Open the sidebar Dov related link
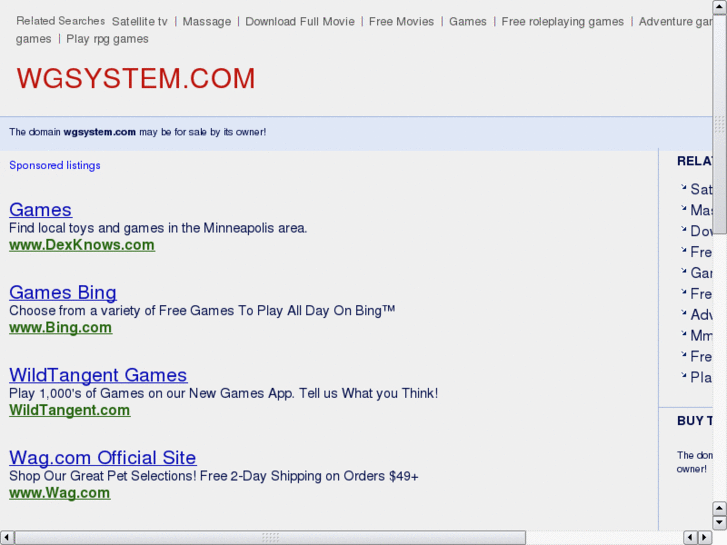727x545 pixels. click(x=701, y=231)
